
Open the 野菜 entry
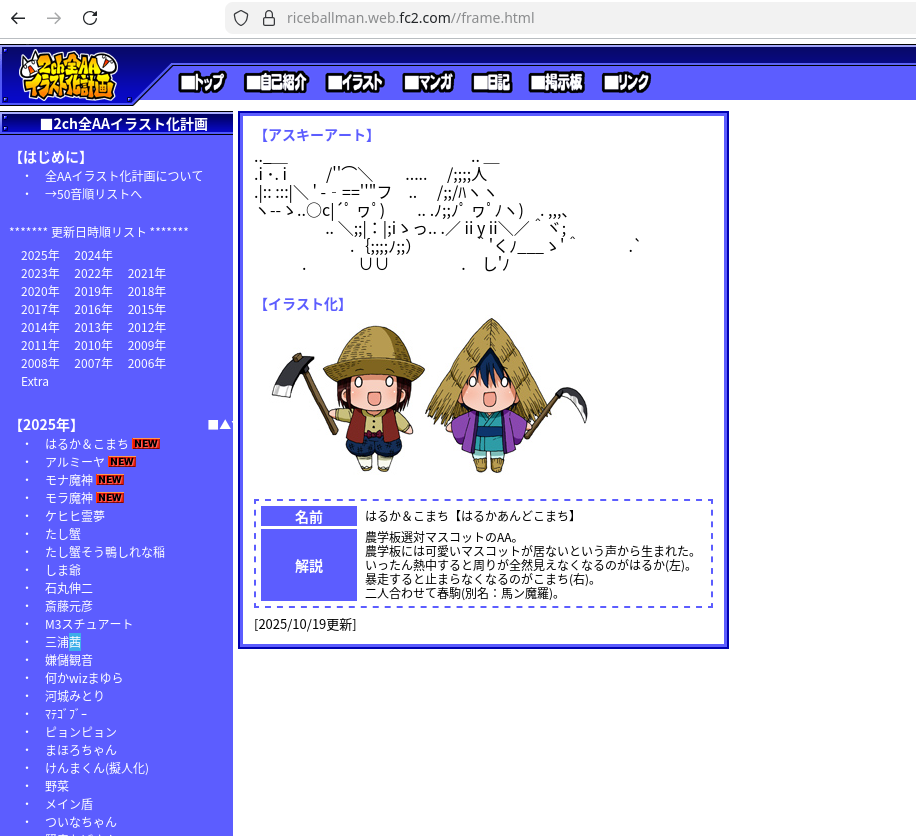57,786
